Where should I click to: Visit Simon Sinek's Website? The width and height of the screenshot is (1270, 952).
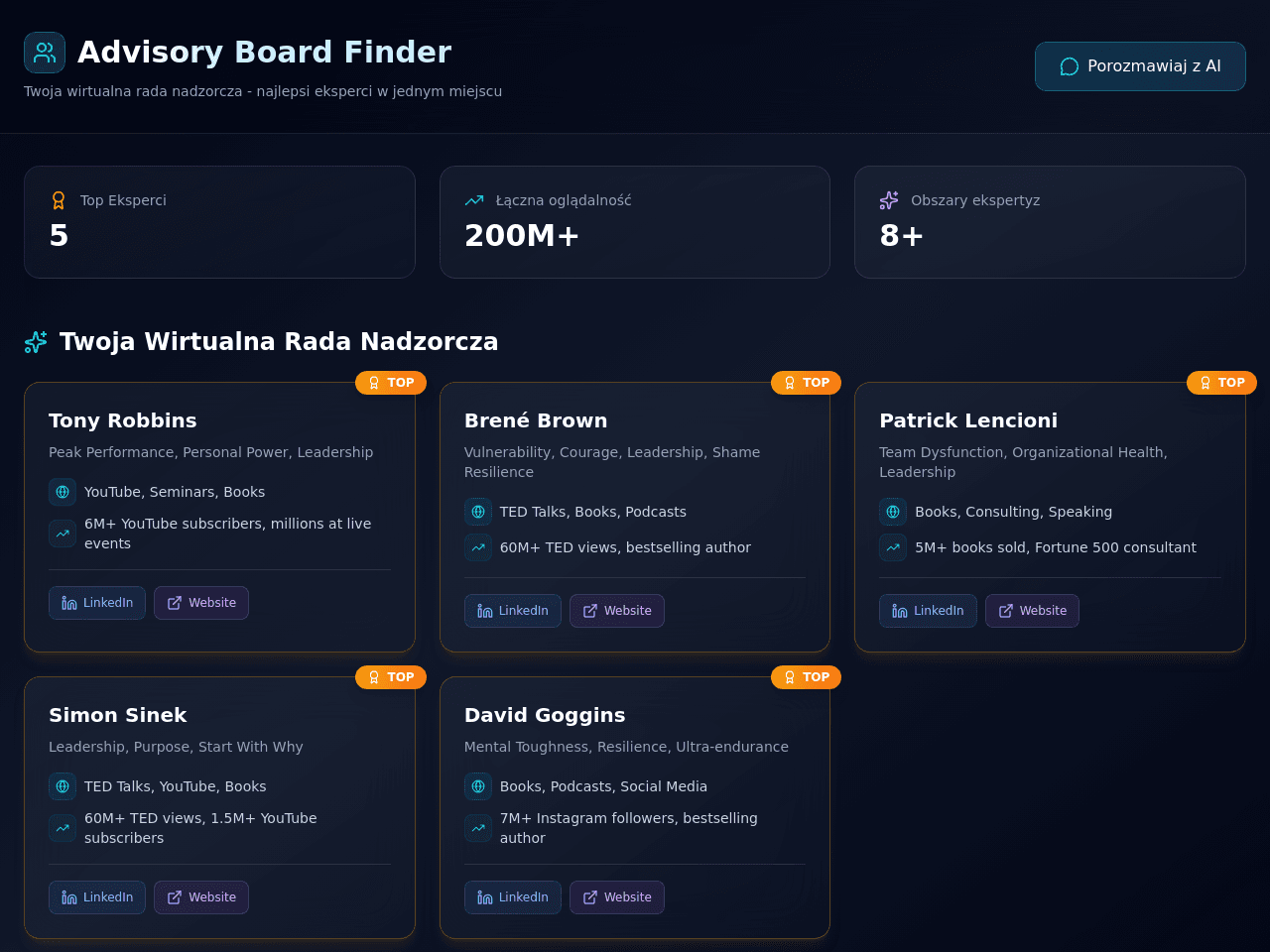[201, 897]
